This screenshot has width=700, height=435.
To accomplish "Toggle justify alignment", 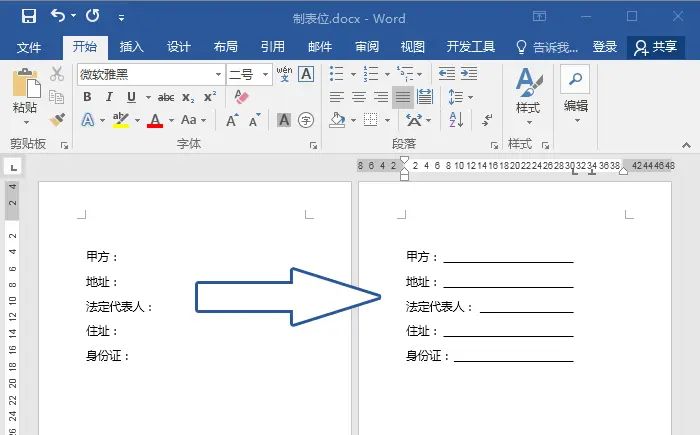I will [403, 97].
